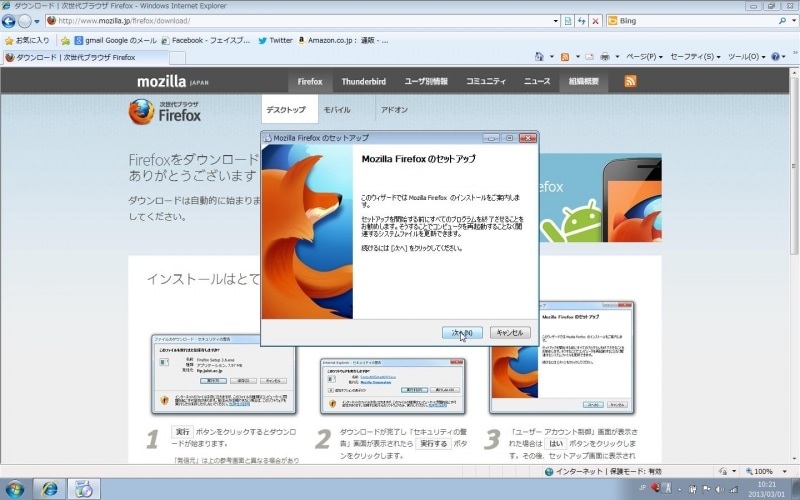Click the magnifier search icon

[782, 21]
